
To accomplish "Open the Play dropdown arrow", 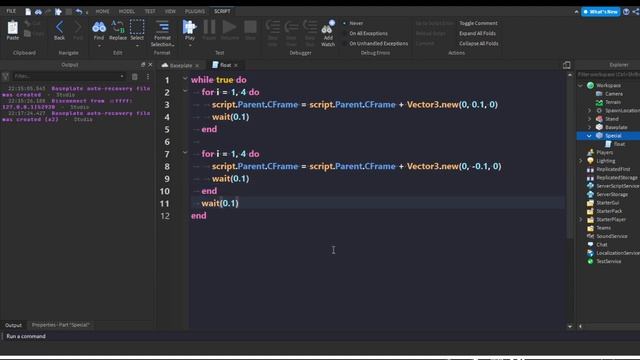I will (x=190, y=45).
